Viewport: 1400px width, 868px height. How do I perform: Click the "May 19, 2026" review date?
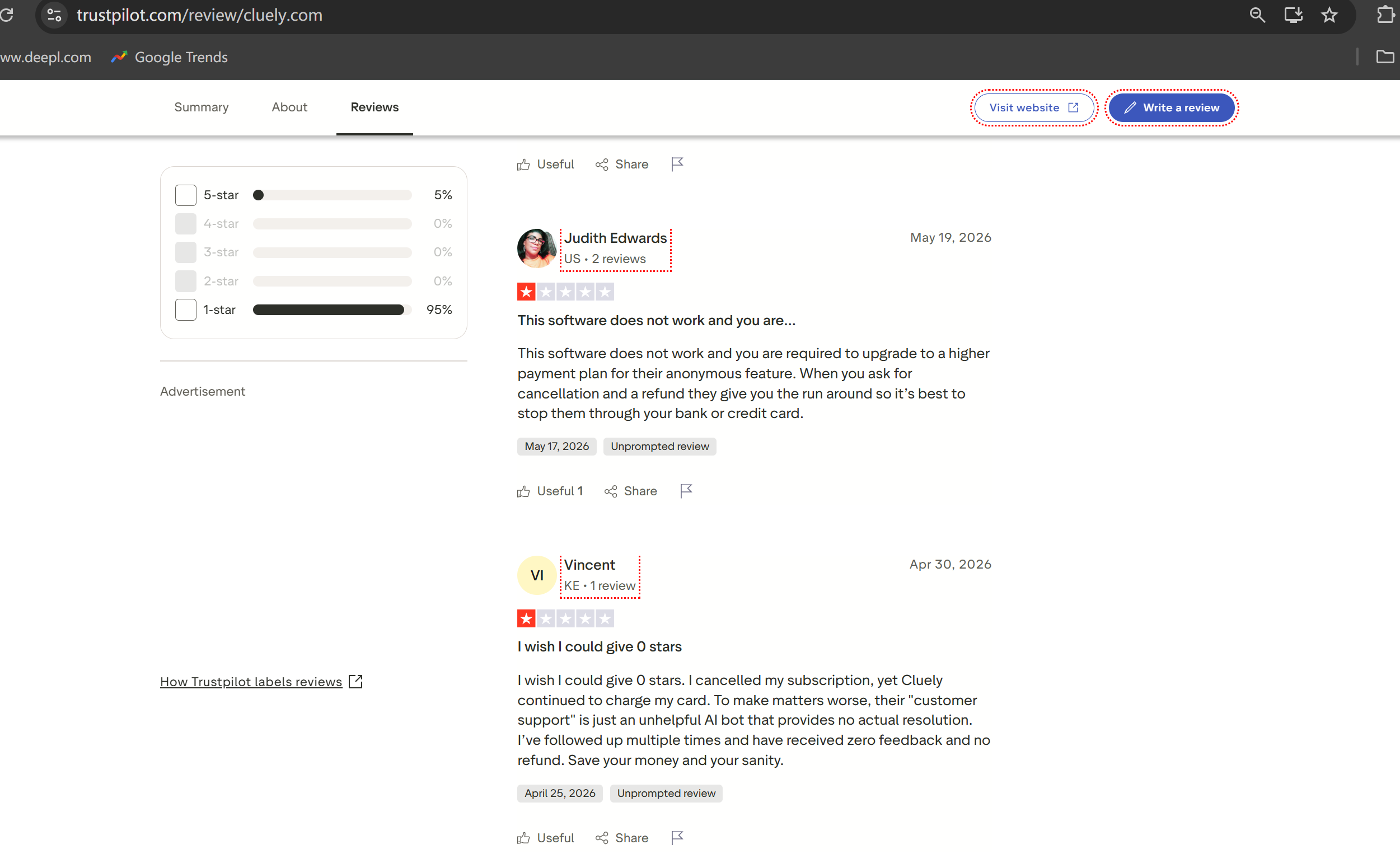[x=950, y=238]
